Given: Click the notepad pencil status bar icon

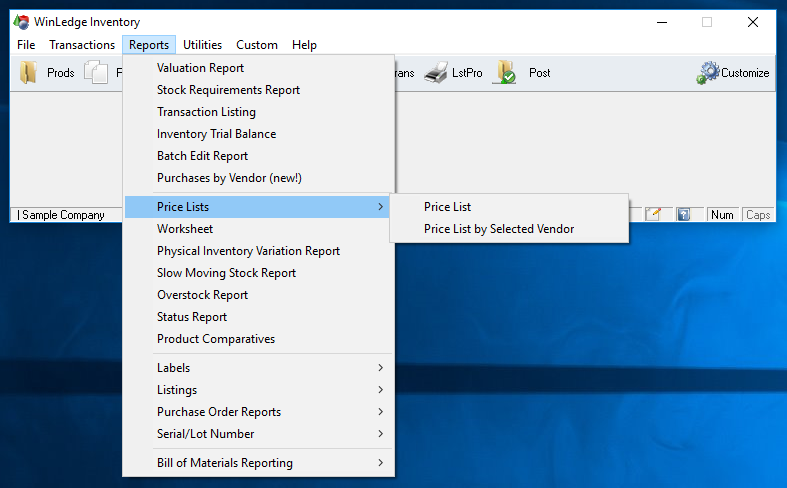Looking at the screenshot, I should coord(654,214).
